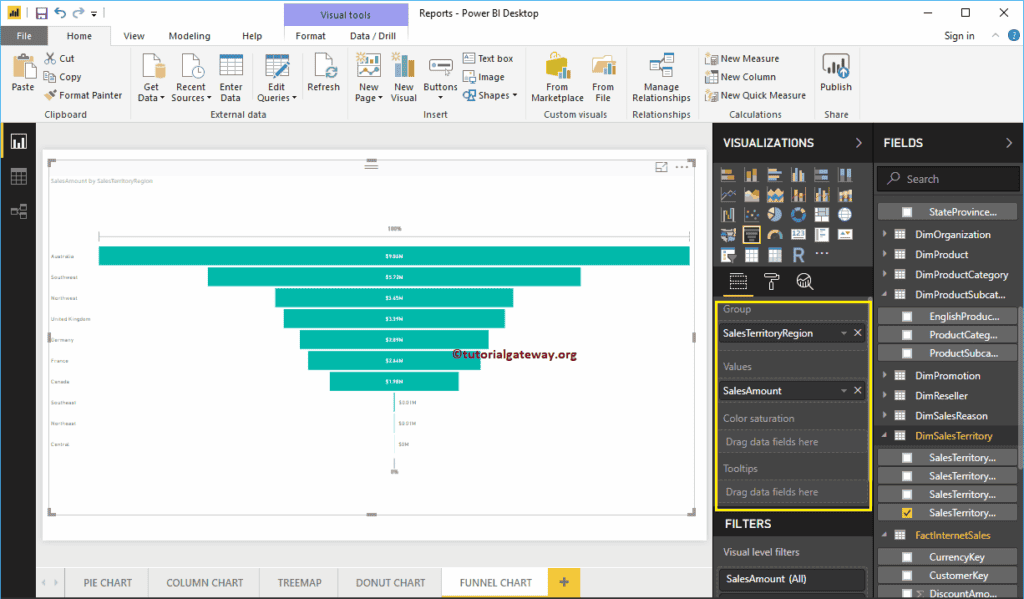This screenshot has width=1024, height=599.
Task: Check the ProductCateg... field checkbox
Action: pos(907,334)
